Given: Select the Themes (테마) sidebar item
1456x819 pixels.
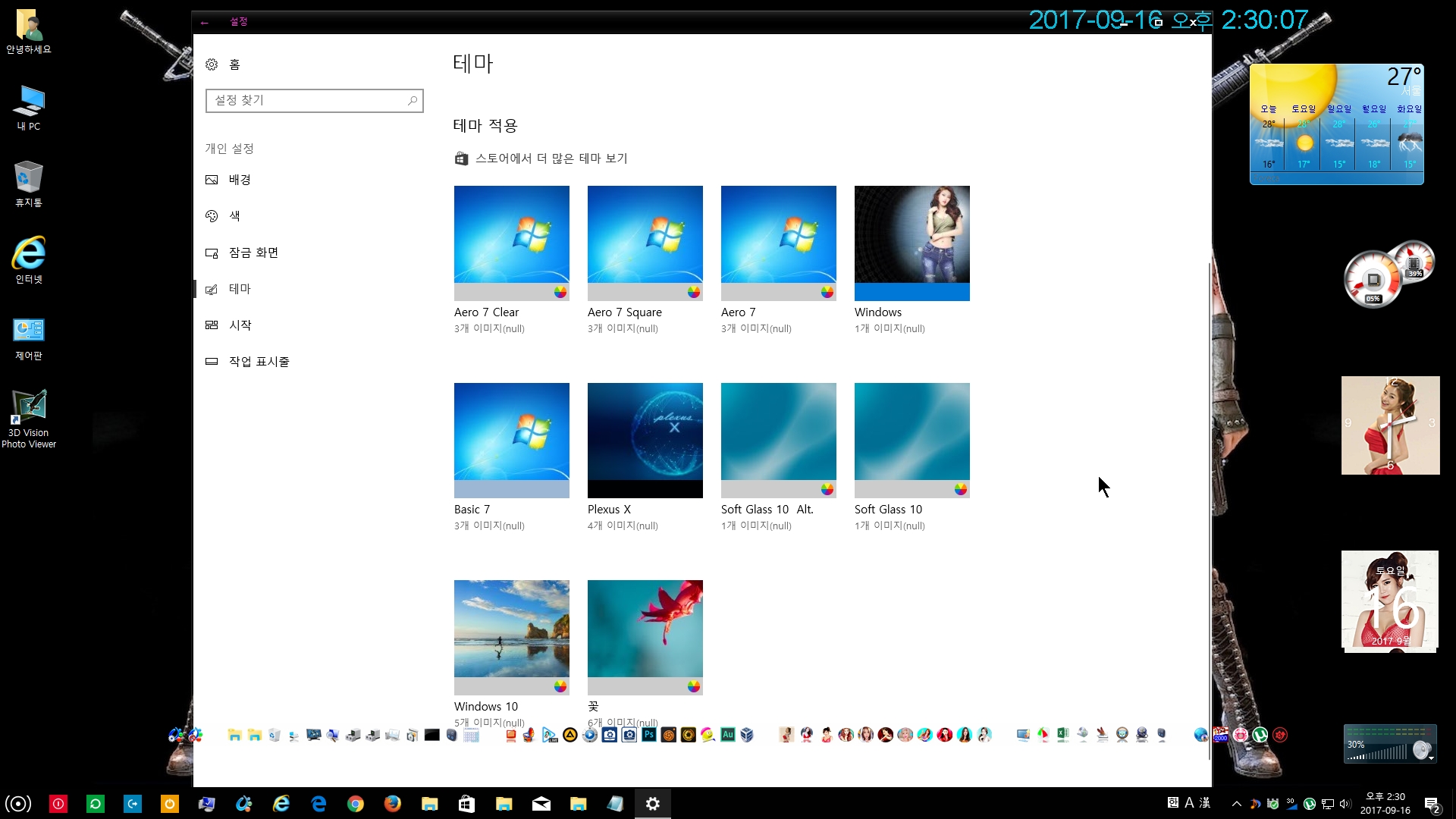Looking at the screenshot, I should [x=228, y=289].
